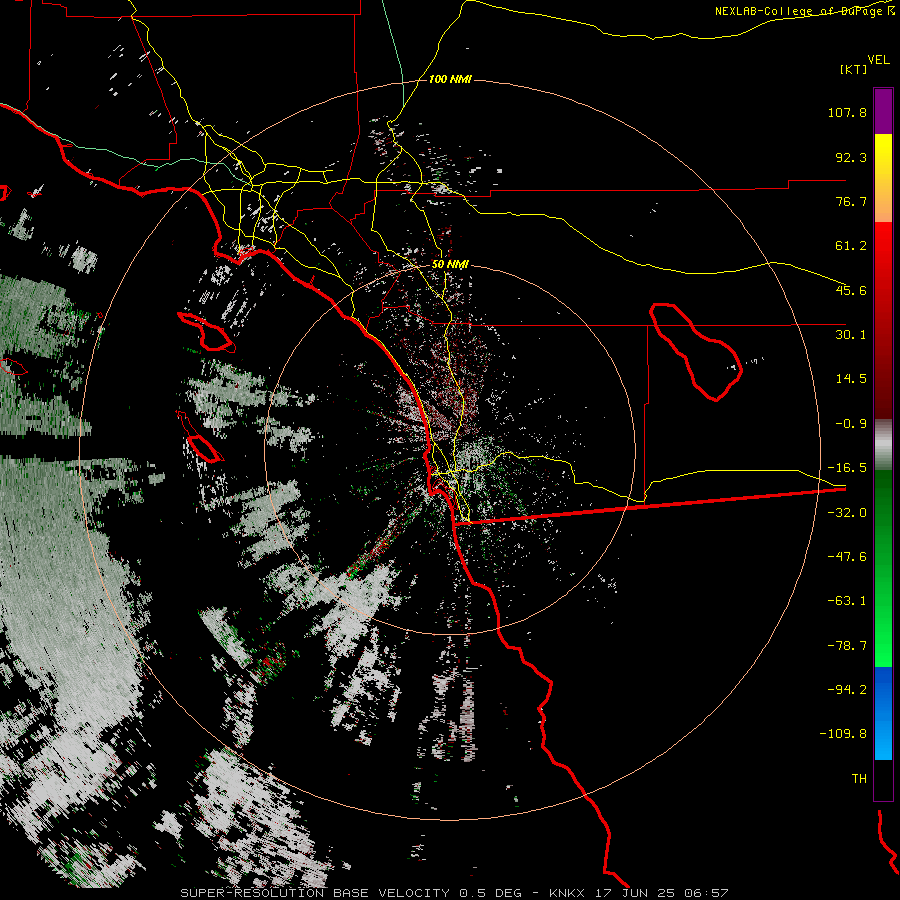Click the -109.8 value on the velocity scale
900x900 pixels.
coord(843,734)
